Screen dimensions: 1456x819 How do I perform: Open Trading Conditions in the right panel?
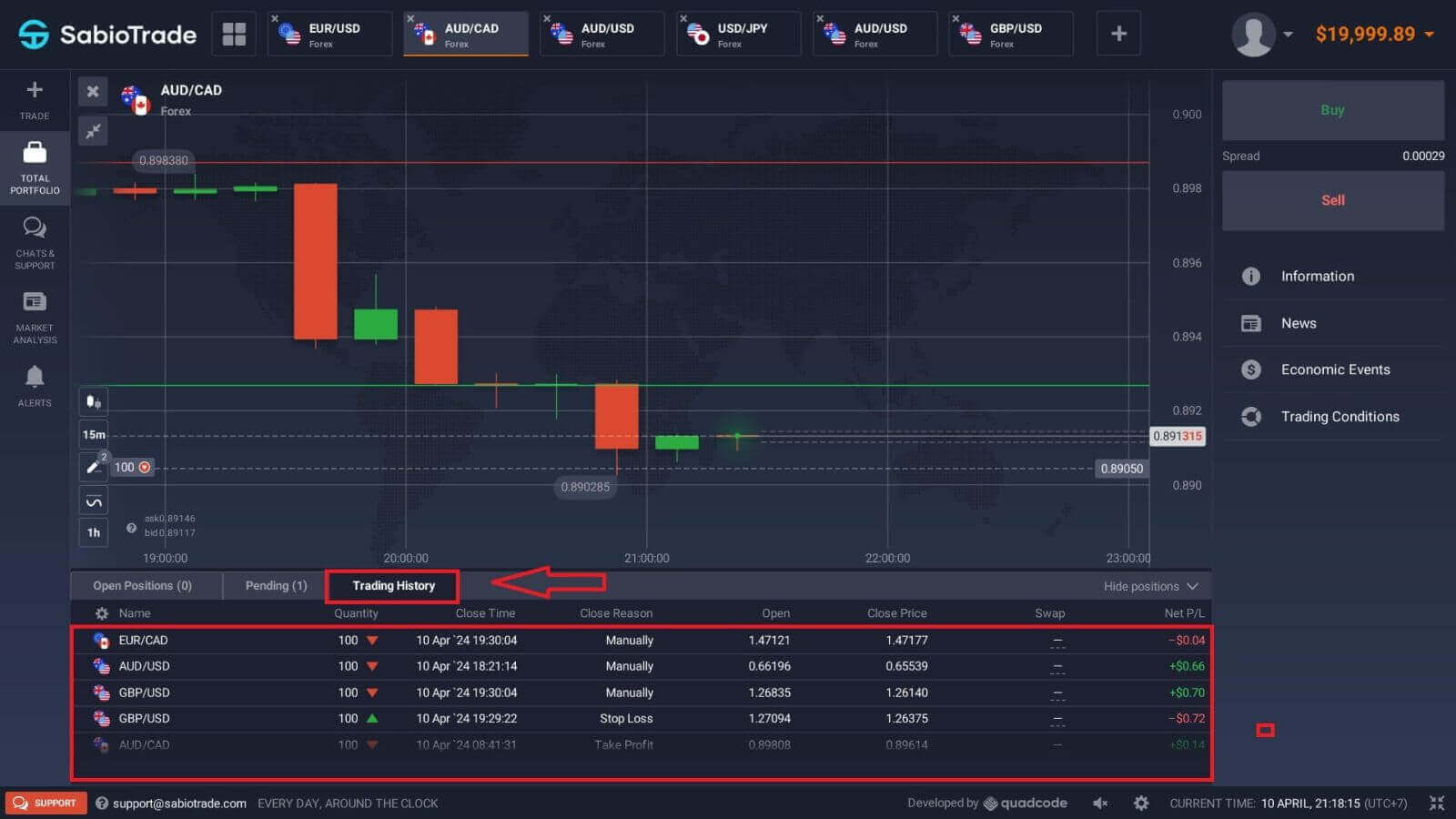pos(1340,416)
